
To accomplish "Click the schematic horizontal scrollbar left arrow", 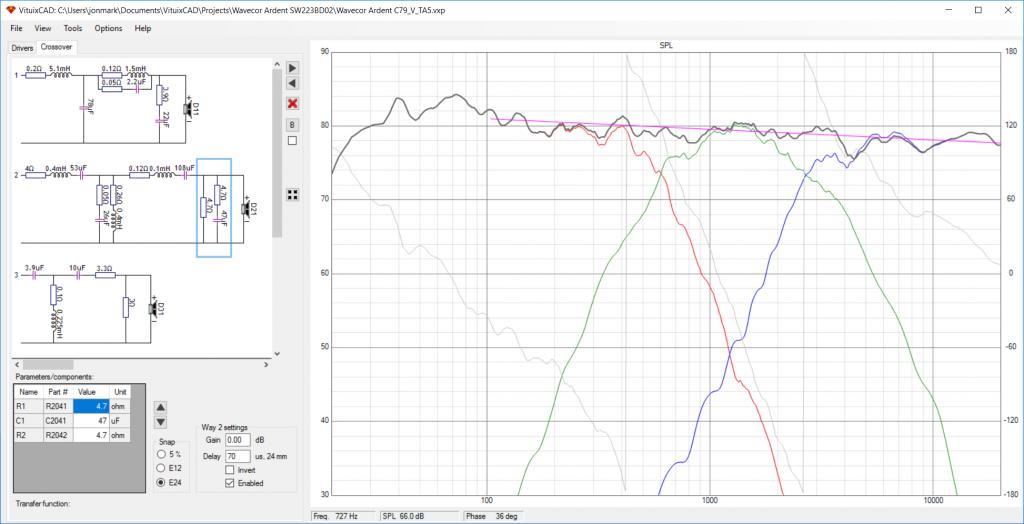I will pos(18,365).
